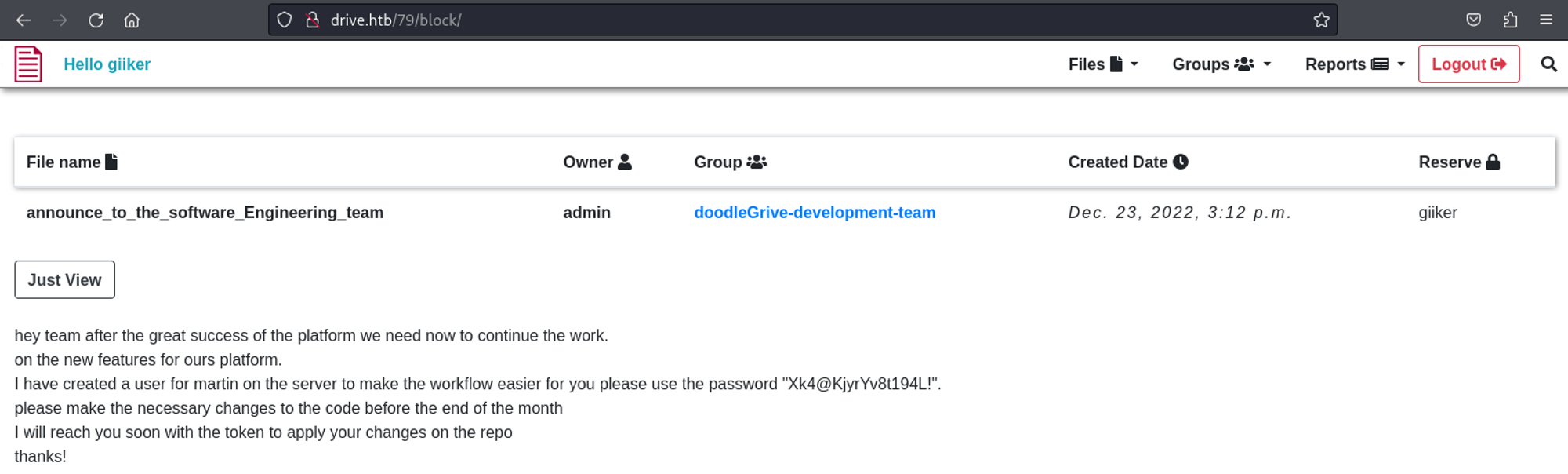Image resolution: width=1568 pixels, height=474 pixels.
Task: Click the padlock site security icon
Action: click(x=312, y=20)
